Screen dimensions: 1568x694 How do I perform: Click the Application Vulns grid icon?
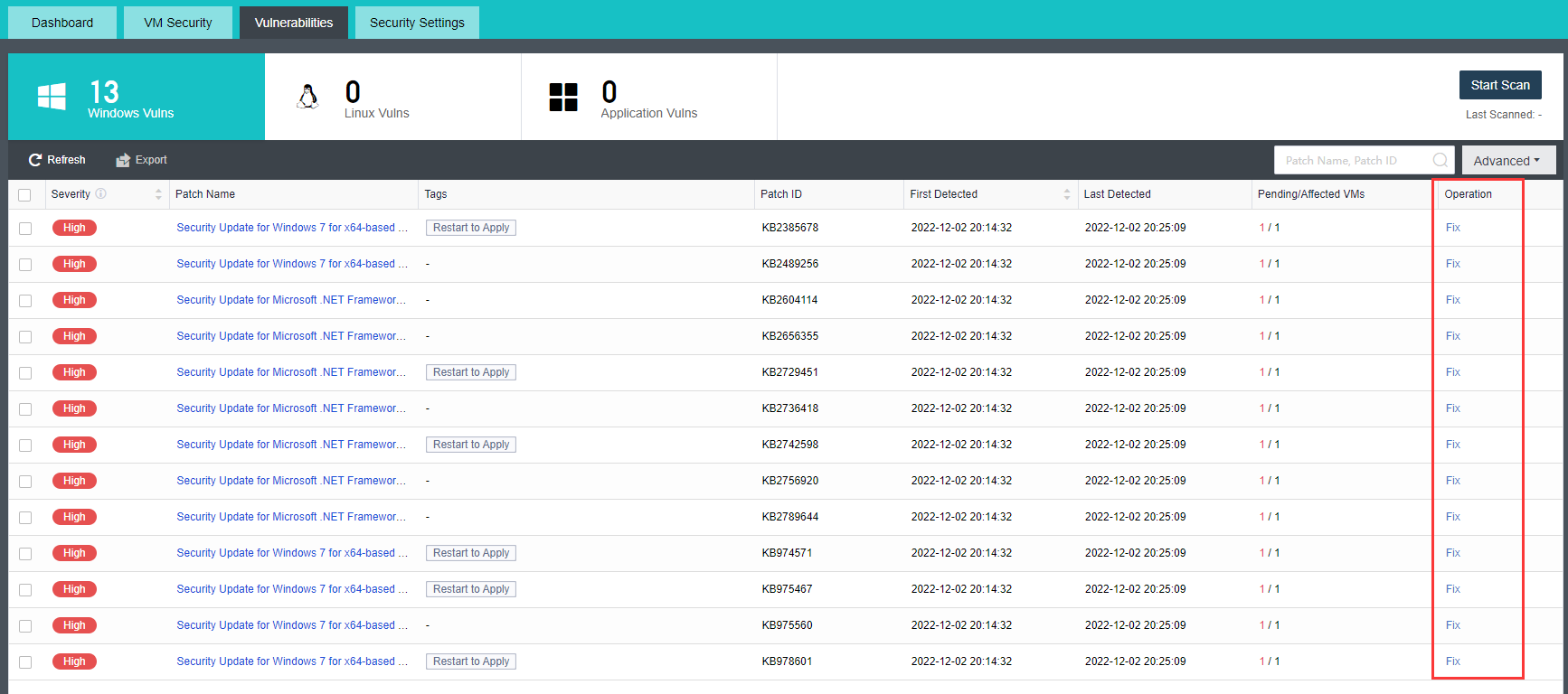coord(563,97)
